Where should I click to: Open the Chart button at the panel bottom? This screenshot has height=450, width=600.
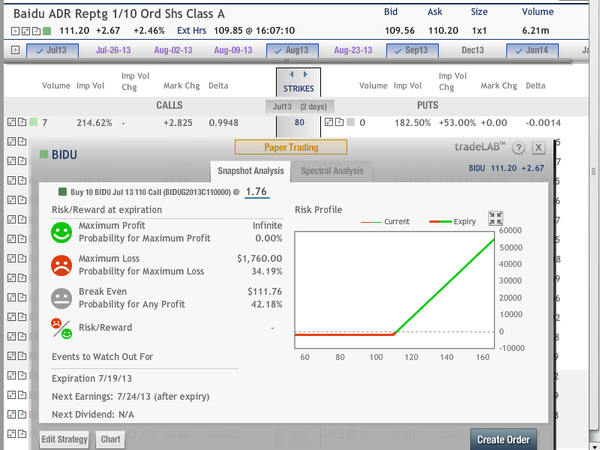111,439
